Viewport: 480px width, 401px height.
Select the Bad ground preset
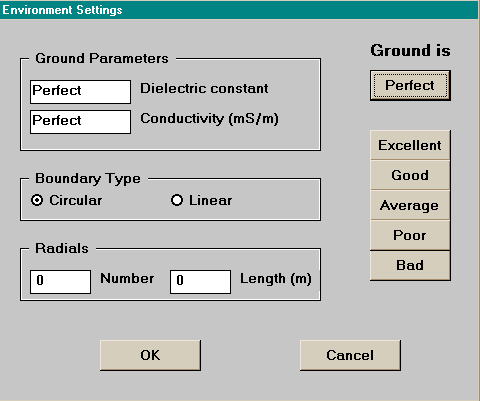coord(410,265)
